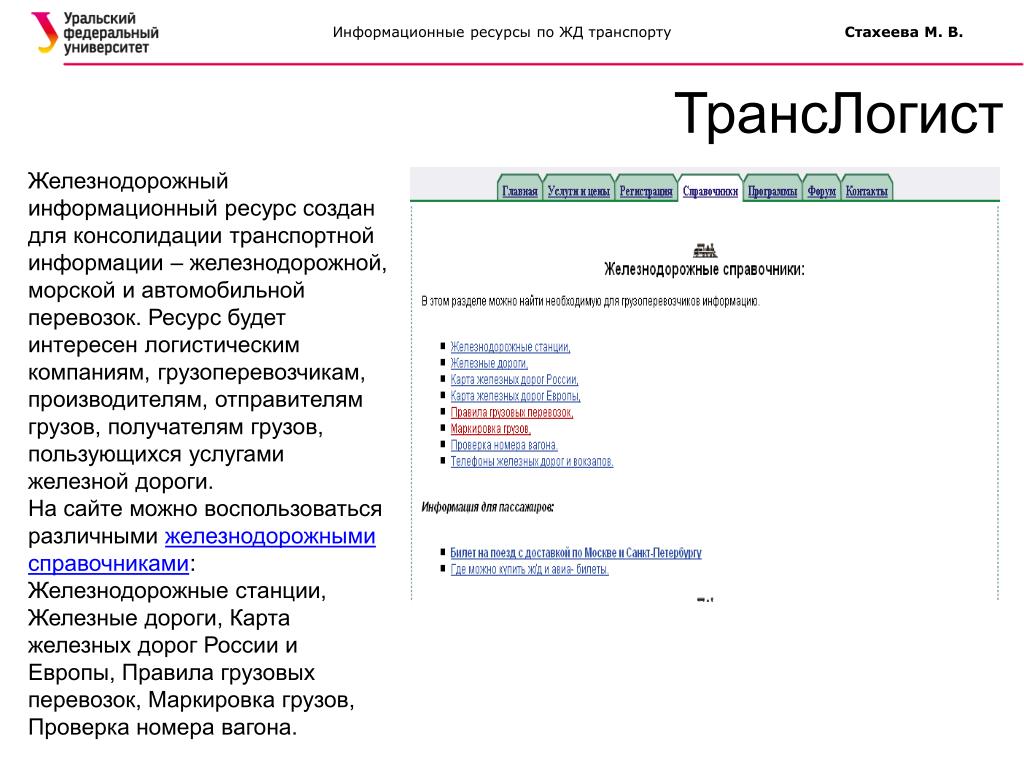Open the Программы tab
The image size is (1024, 768).
[x=773, y=190]
